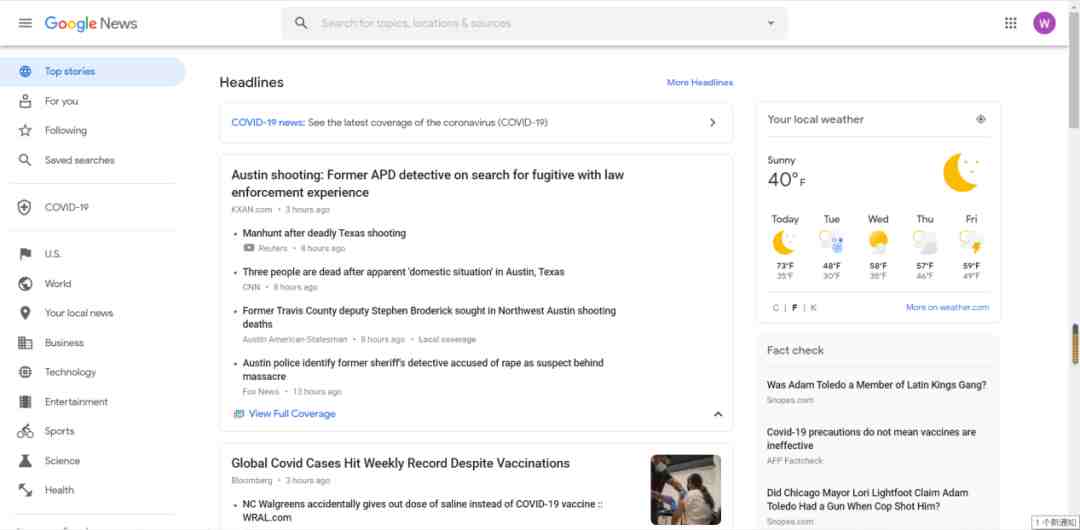Open COVID-19 shield section in sidebar
The height and width of the screenshot is (530, 1080).
tap(25, 207)
